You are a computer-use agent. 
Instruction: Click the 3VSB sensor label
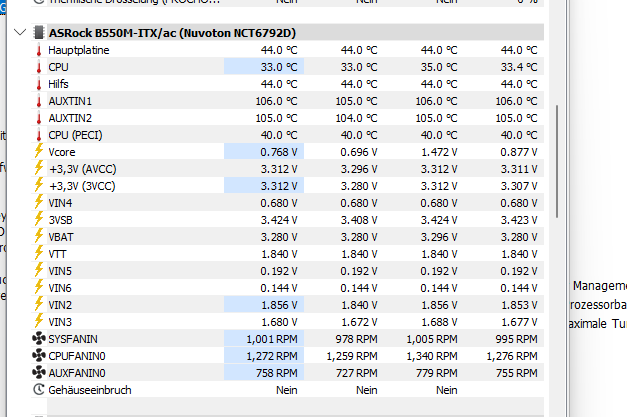coord(60,220)
